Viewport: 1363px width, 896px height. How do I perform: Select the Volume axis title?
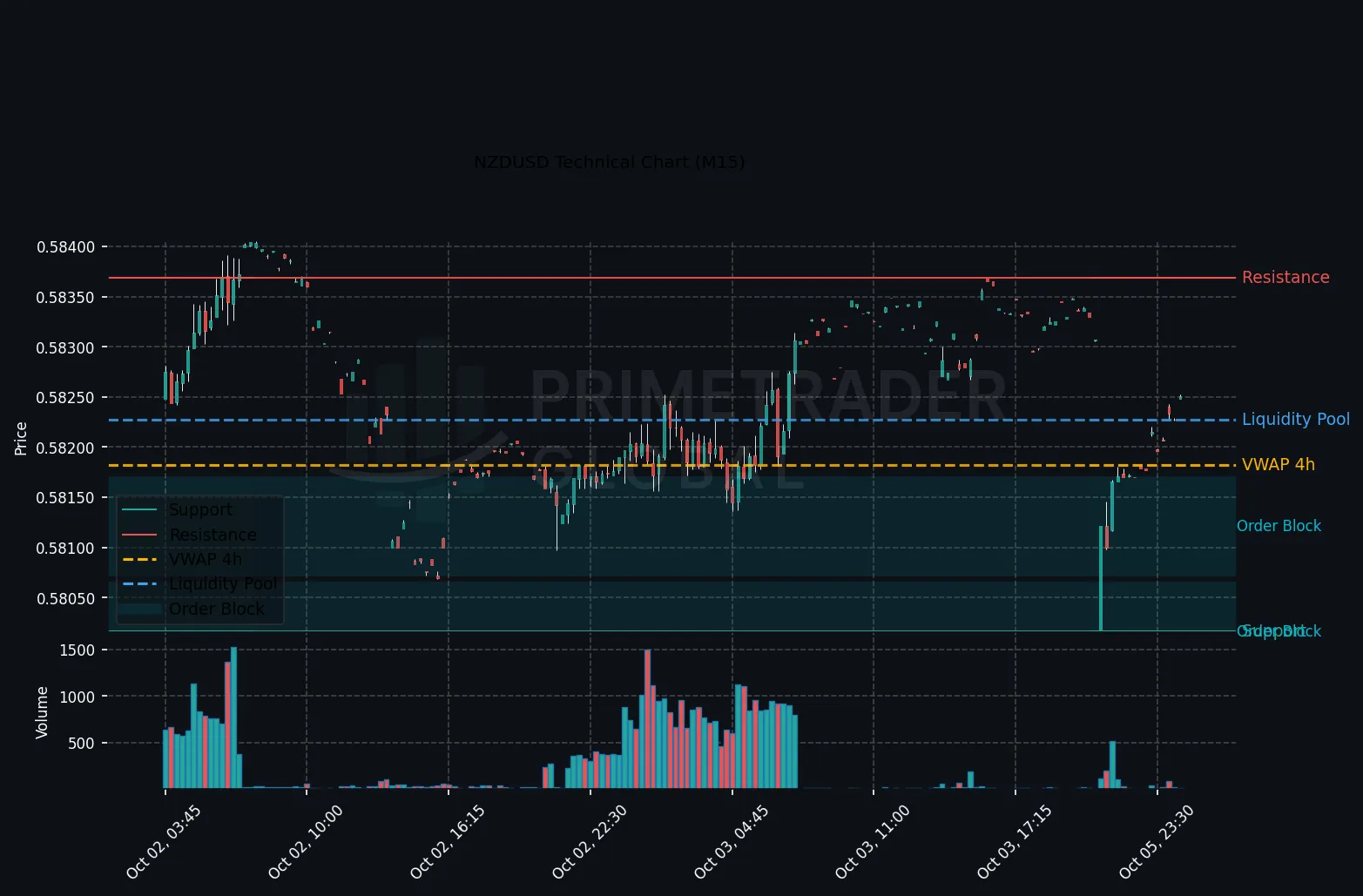[42, 712]
